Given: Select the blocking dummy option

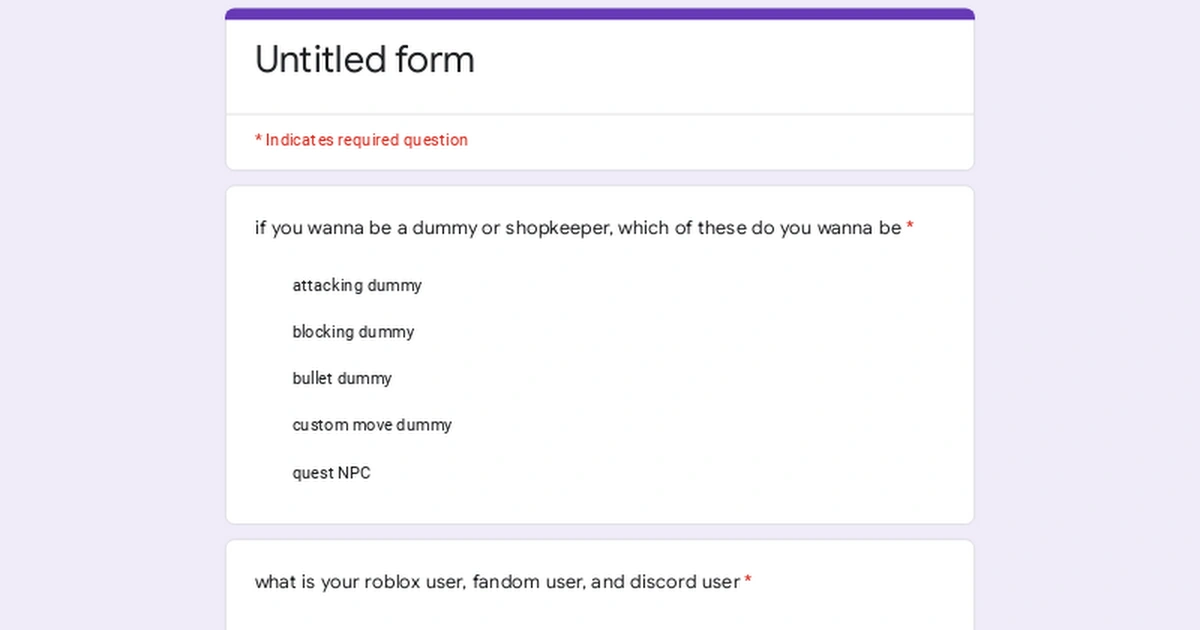Looking at the screenshot, I should click(353, 331).
